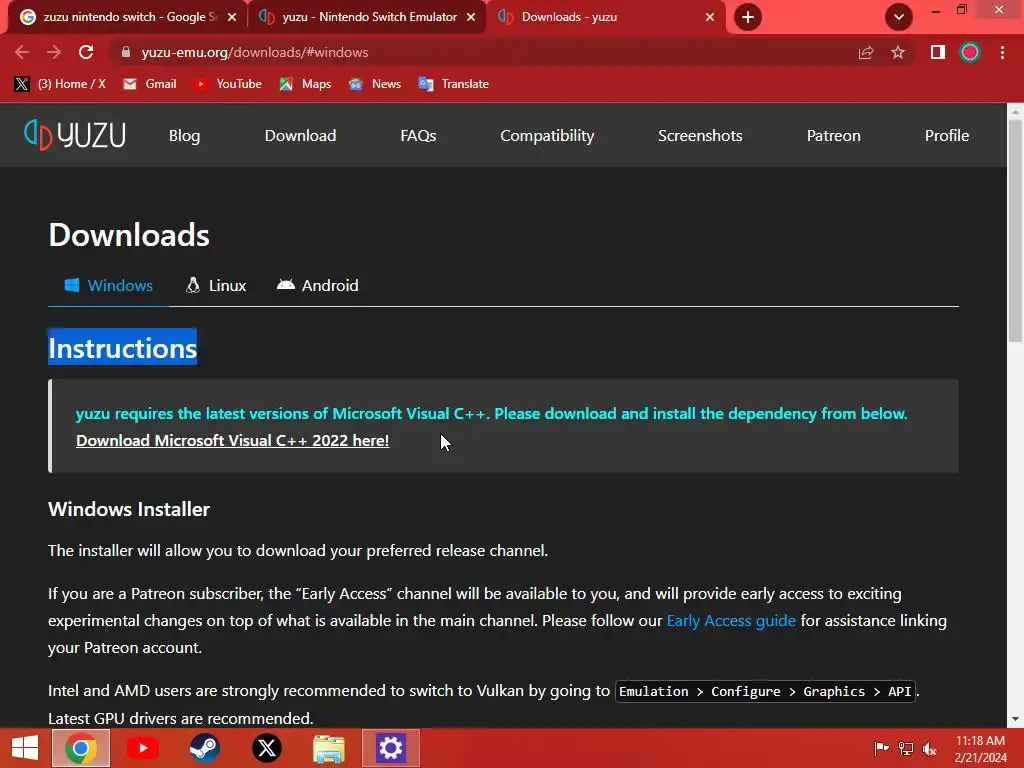1024x768 pixels.
Task: Click the page vertical scrollbar thumb
Action: 1015,232
